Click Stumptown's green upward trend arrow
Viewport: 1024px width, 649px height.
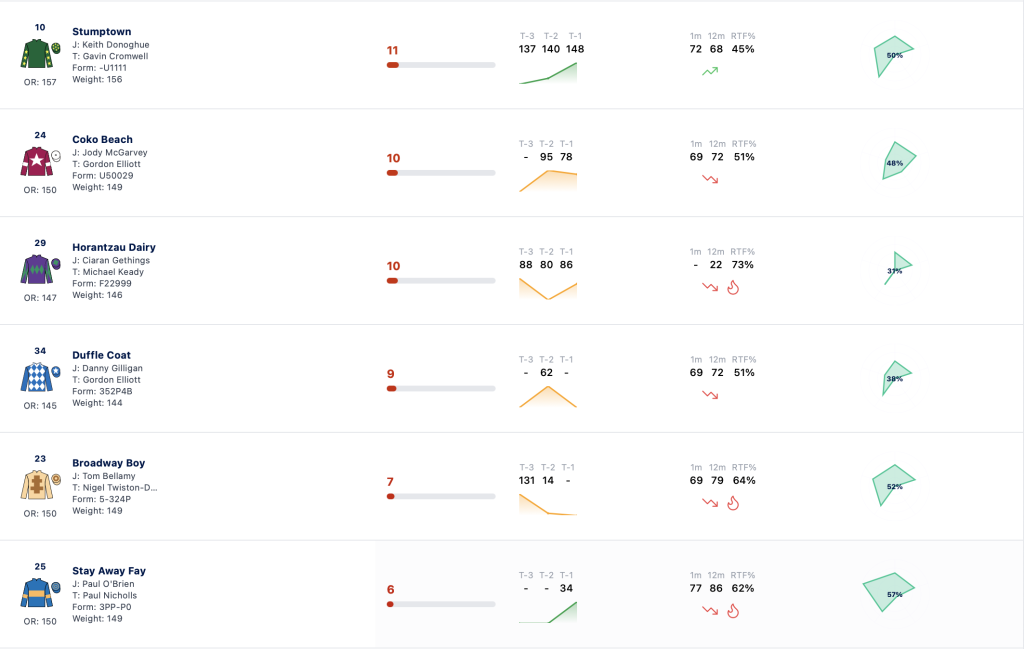point(710,71)
